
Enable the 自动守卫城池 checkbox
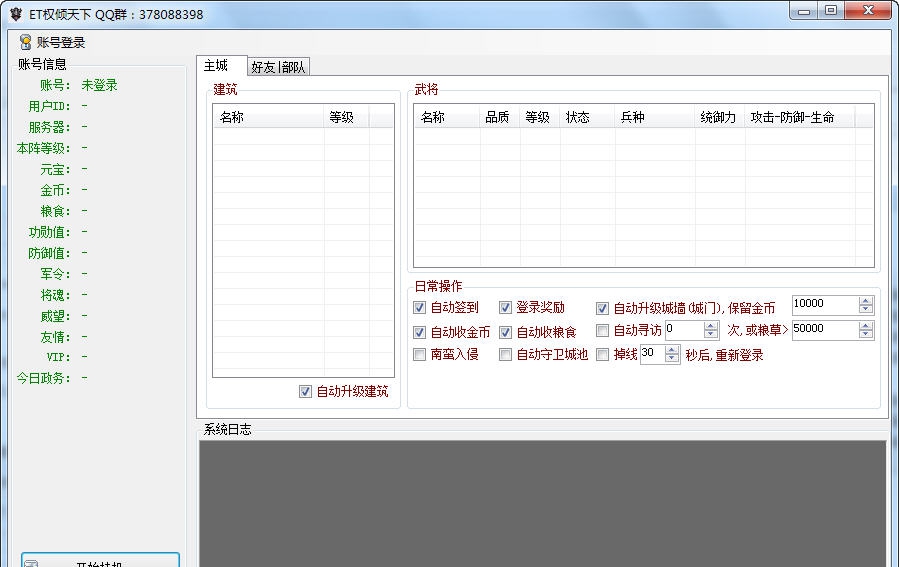(x=505, y=355)
